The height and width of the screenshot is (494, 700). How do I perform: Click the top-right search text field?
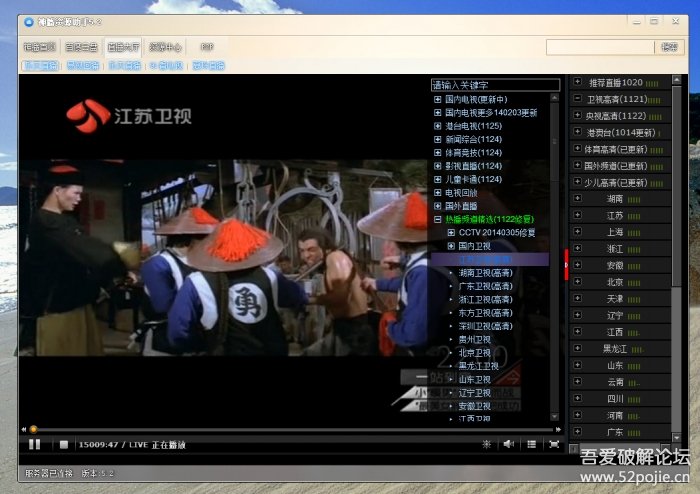[600, 47]
